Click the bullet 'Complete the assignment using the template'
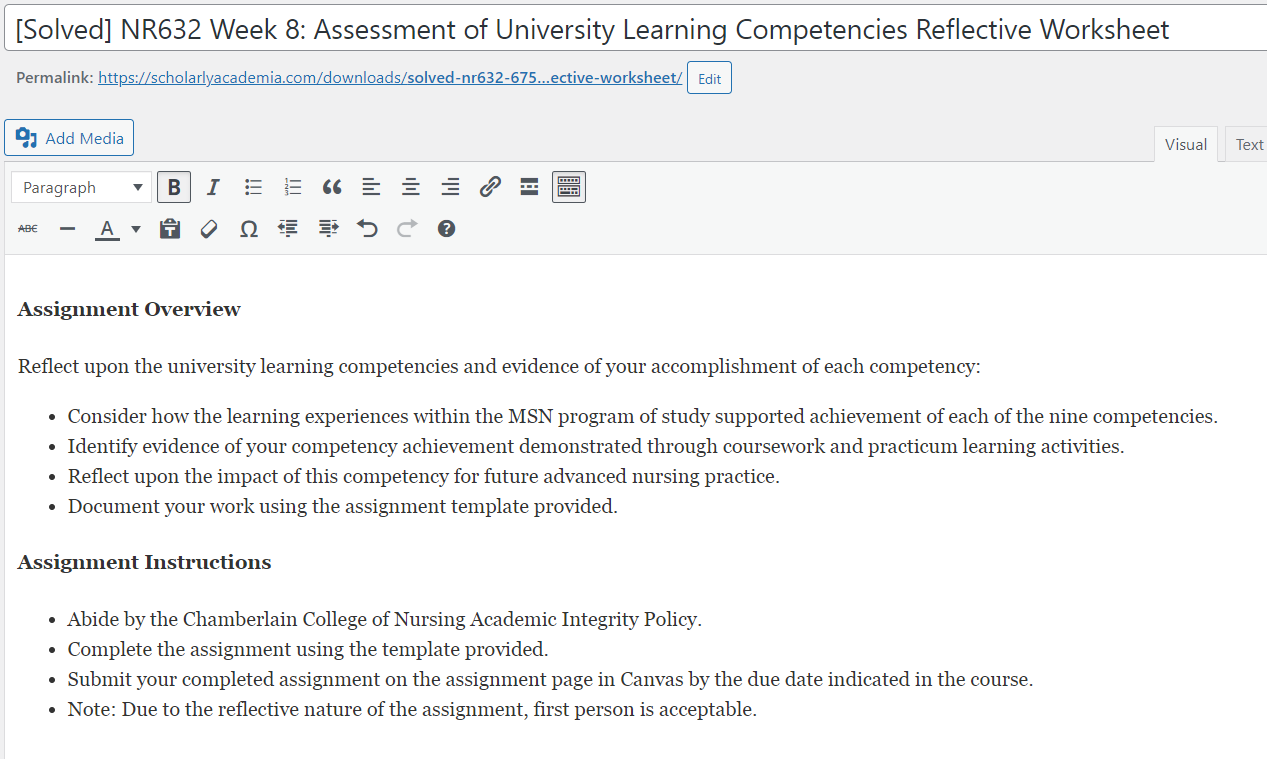1267x759 pixels. click(308, 649)
